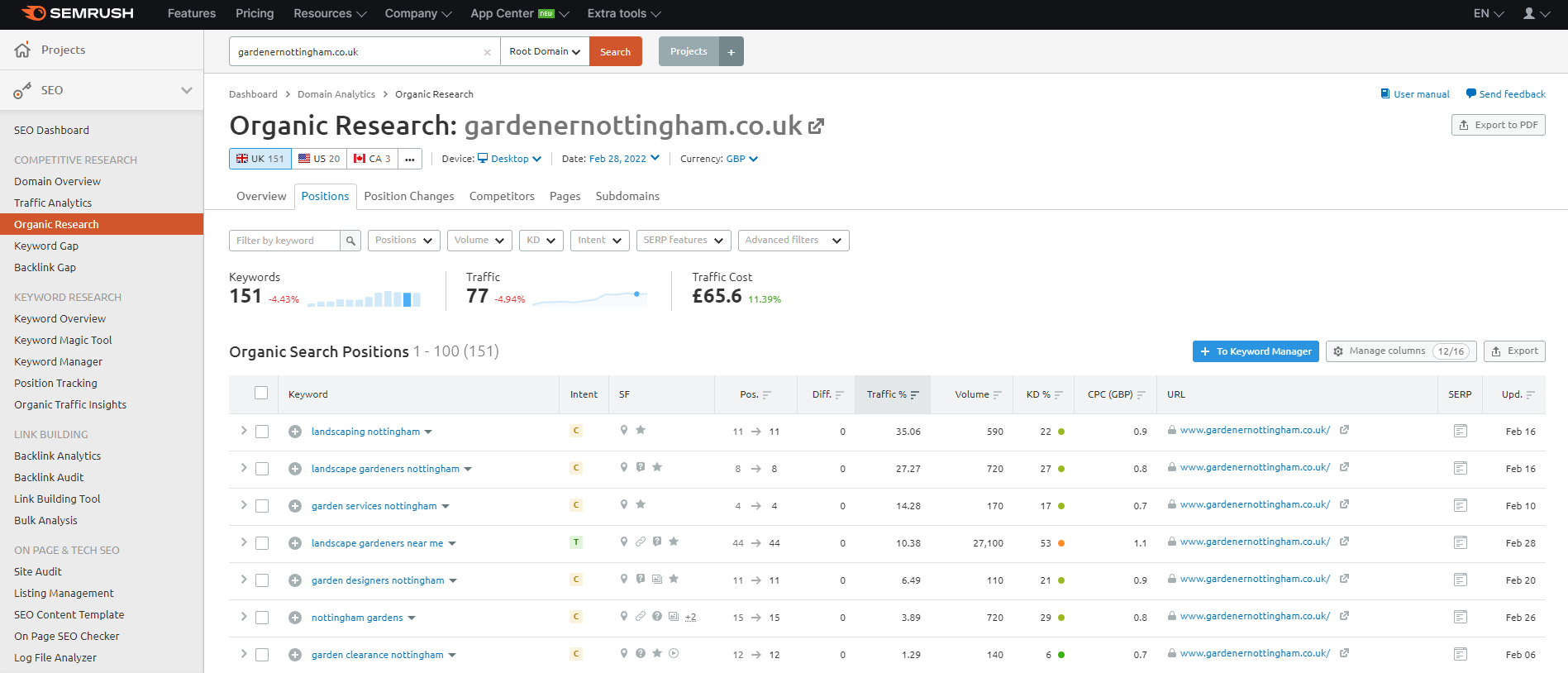Click the keyword filter search magnifier icon
Image resolution: width=1568 pixels, height=673 pixels.
pos(350,241)
